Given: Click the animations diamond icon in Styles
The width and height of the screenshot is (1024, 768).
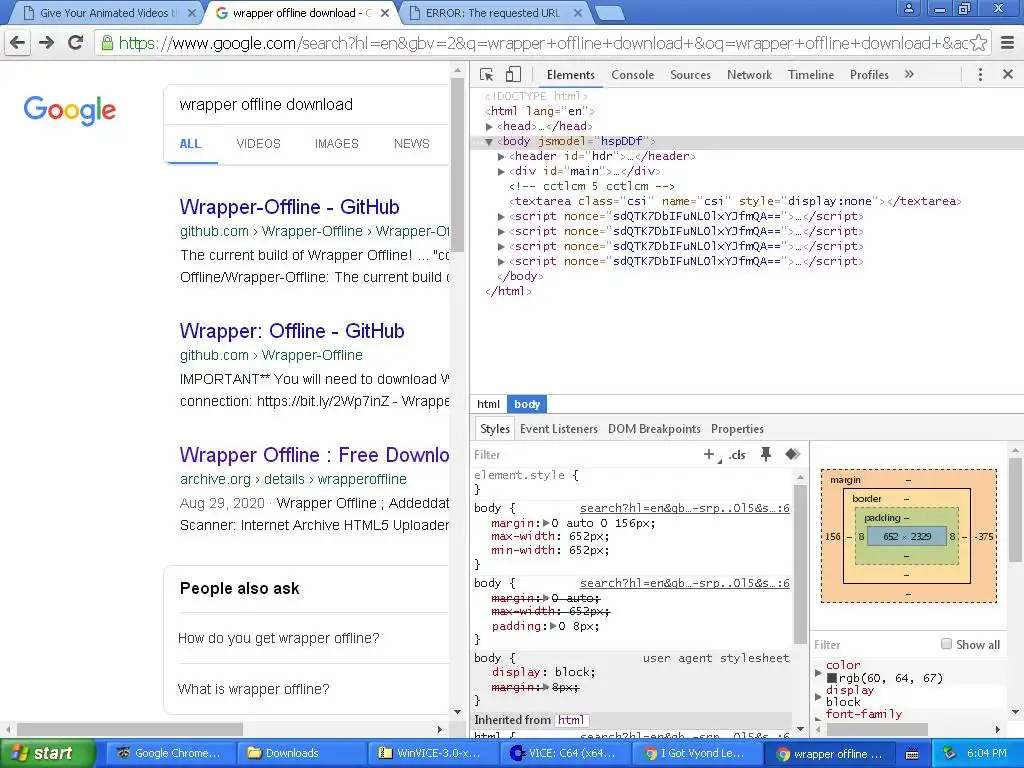Looking at the screenshot, I should pyautogui.click(x=792, y=454).
